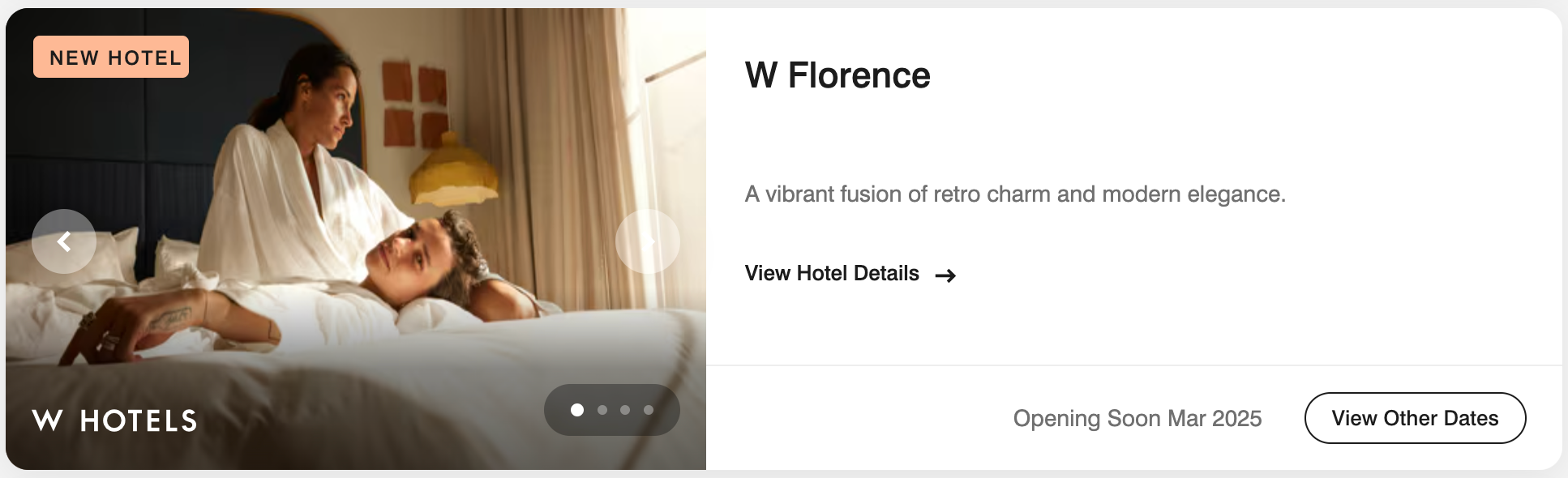Select the third pagination dot

coord(624,410)
